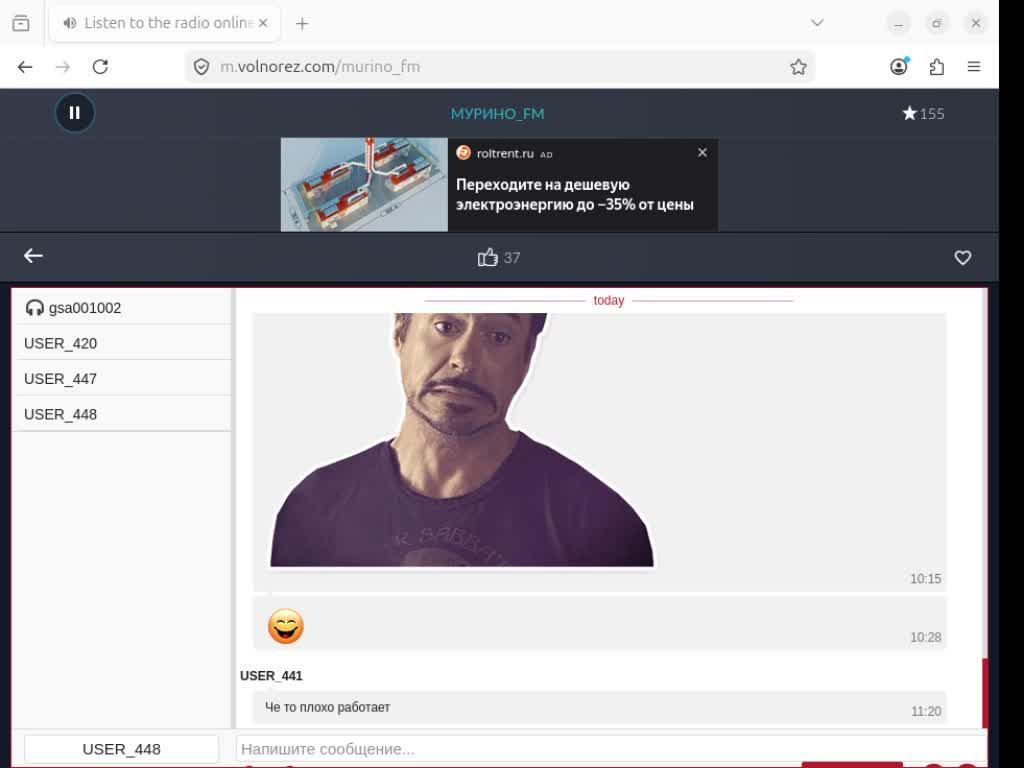Click the USER_441 sender name
The image size is (1024, 768).
click(271, 676)
